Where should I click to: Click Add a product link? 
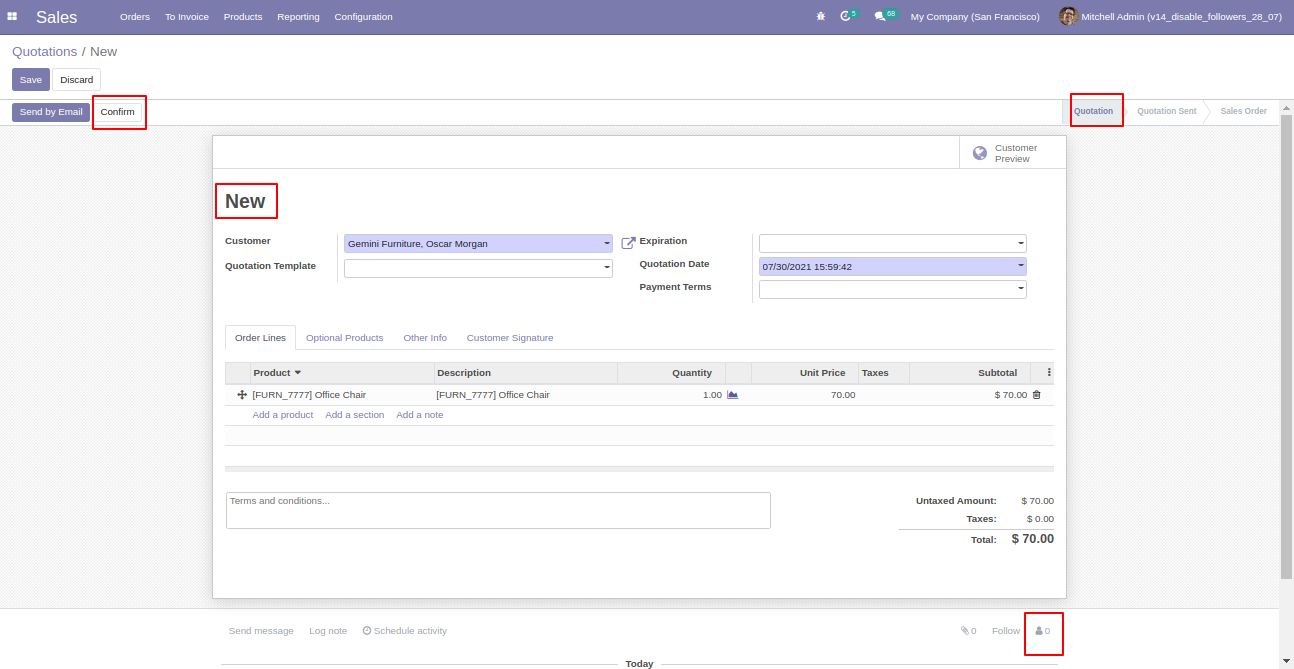point(283,415)
